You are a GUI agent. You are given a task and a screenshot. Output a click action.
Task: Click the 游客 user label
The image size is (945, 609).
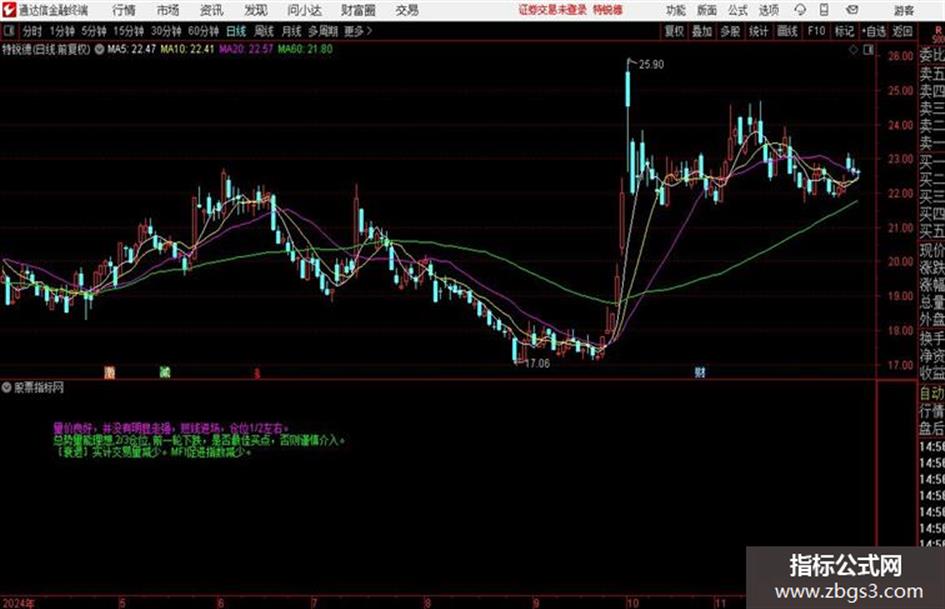click(x=904, y=10)
